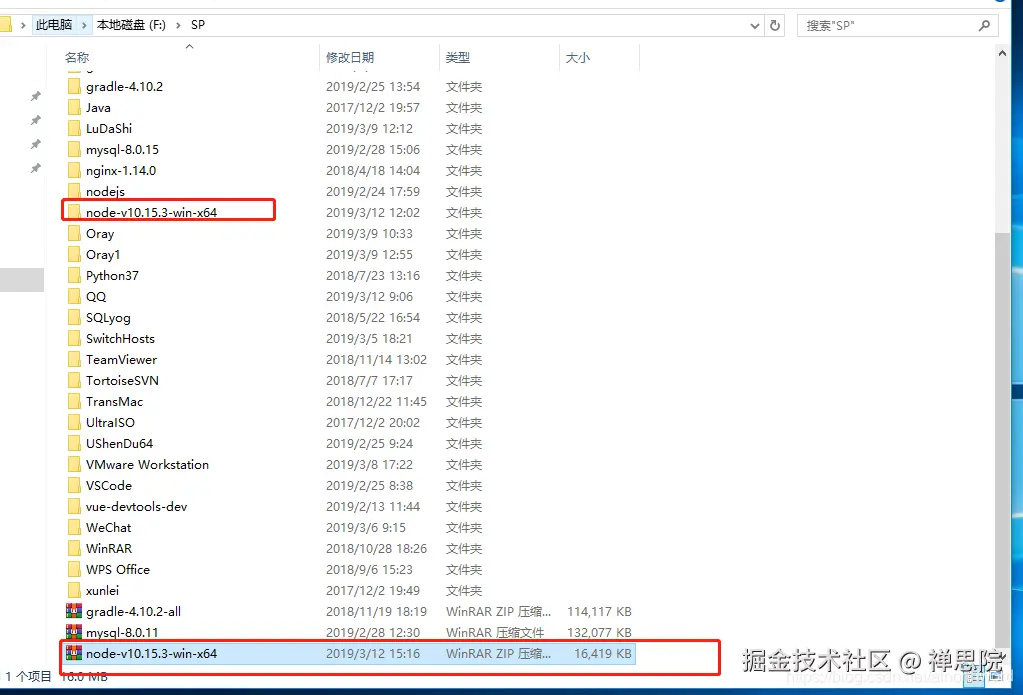Click date 2019/3/12 15:16 of node zip

point(373,653)
